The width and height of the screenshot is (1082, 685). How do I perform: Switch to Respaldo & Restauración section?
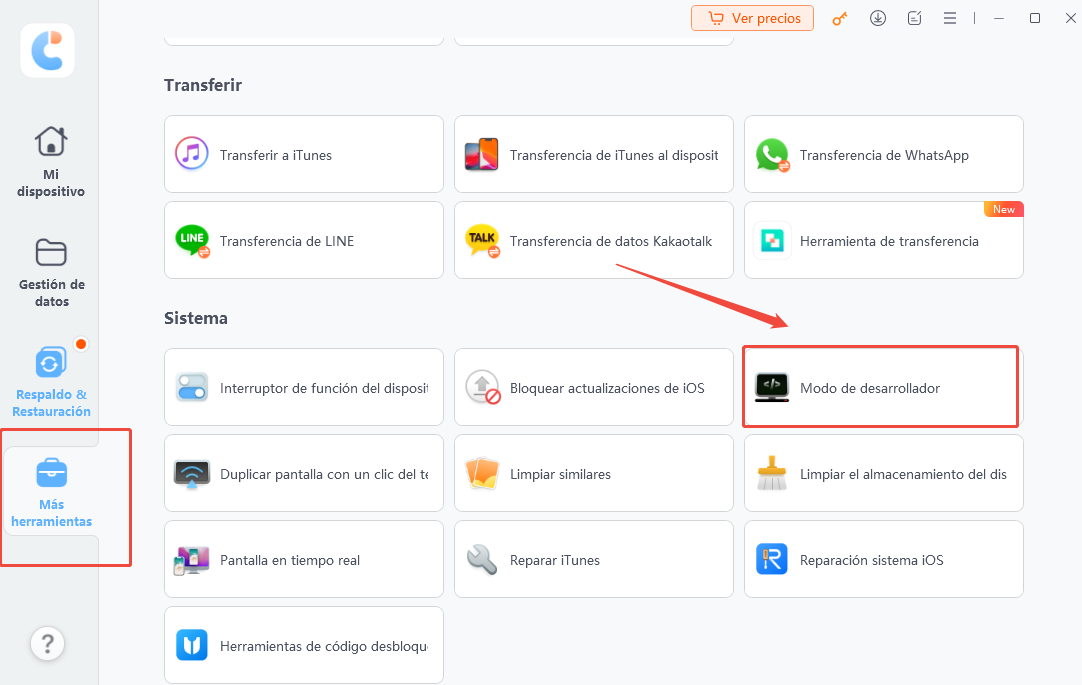click(x=51, y=381)
